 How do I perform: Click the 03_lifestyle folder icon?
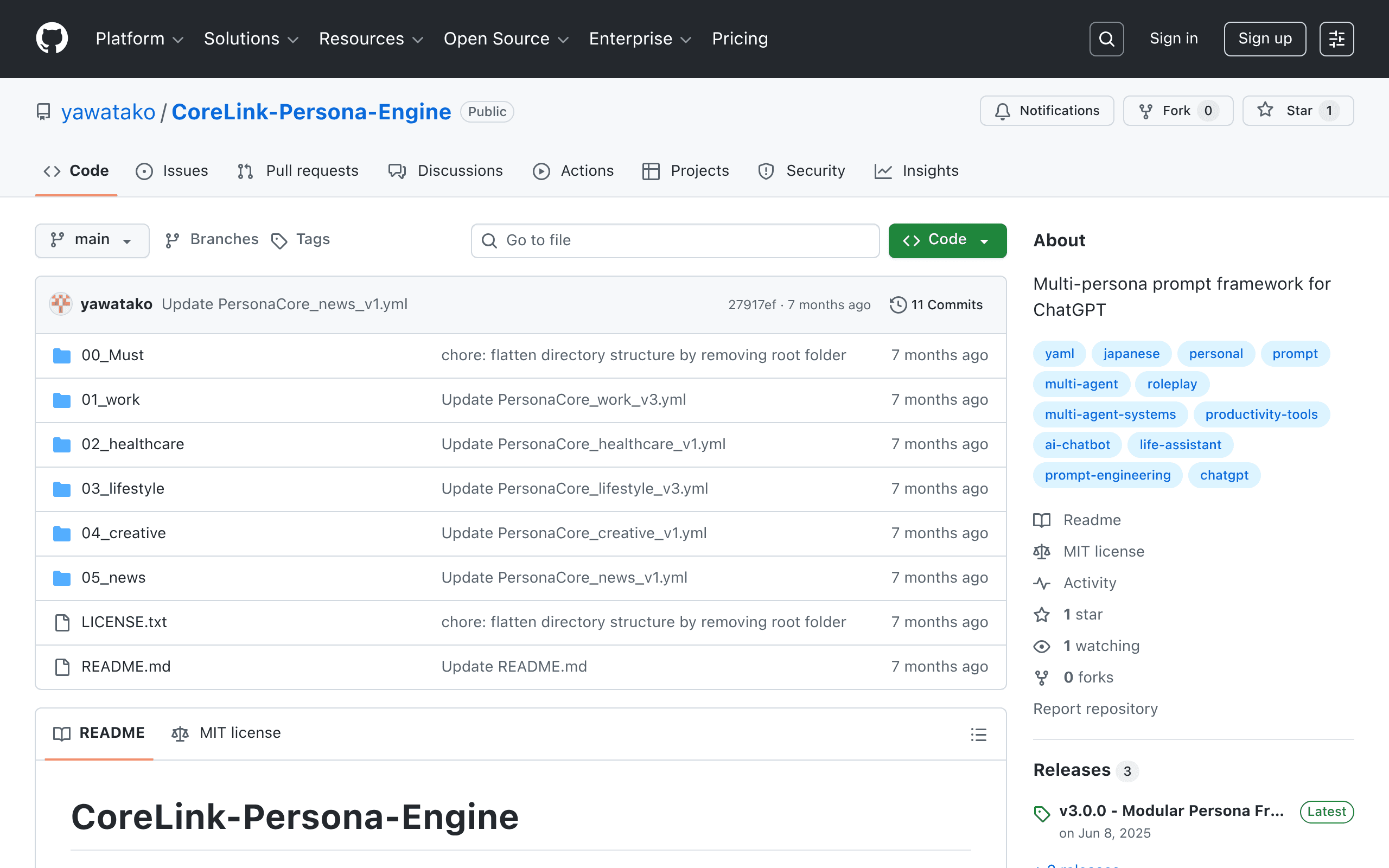click(x=61, y=489)
